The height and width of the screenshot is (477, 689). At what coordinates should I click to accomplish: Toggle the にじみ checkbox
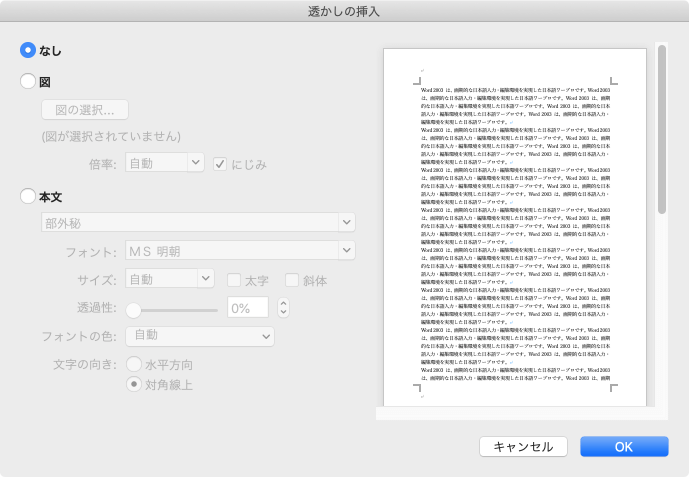click(220, 164)
